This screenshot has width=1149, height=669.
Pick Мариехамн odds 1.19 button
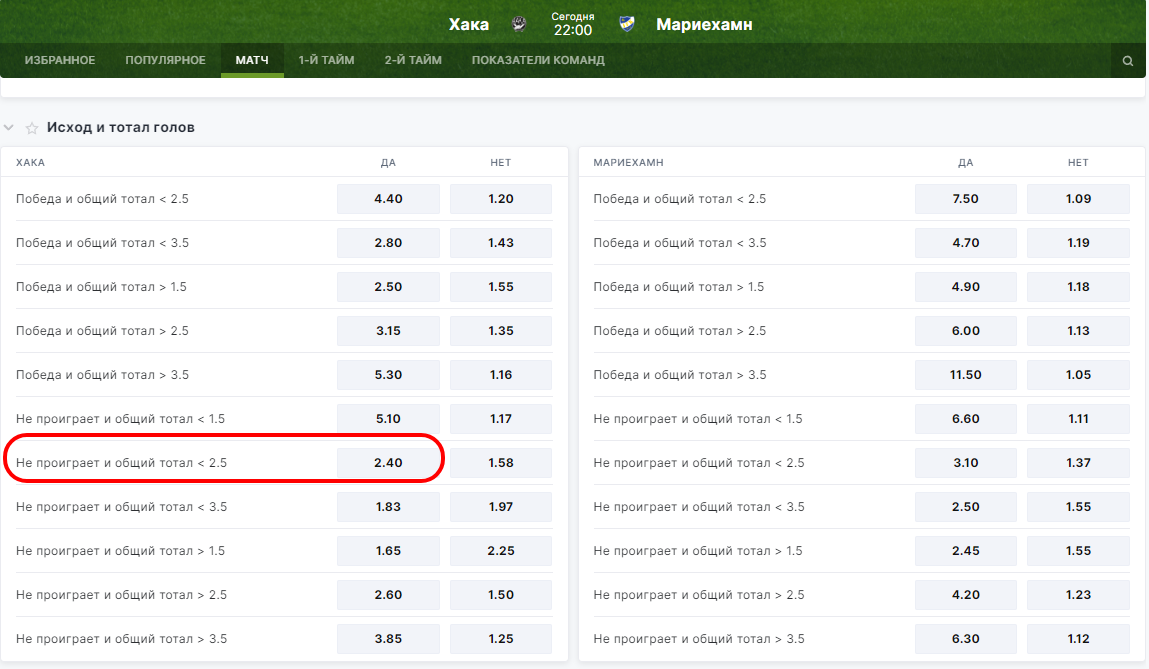(1079, 243)
